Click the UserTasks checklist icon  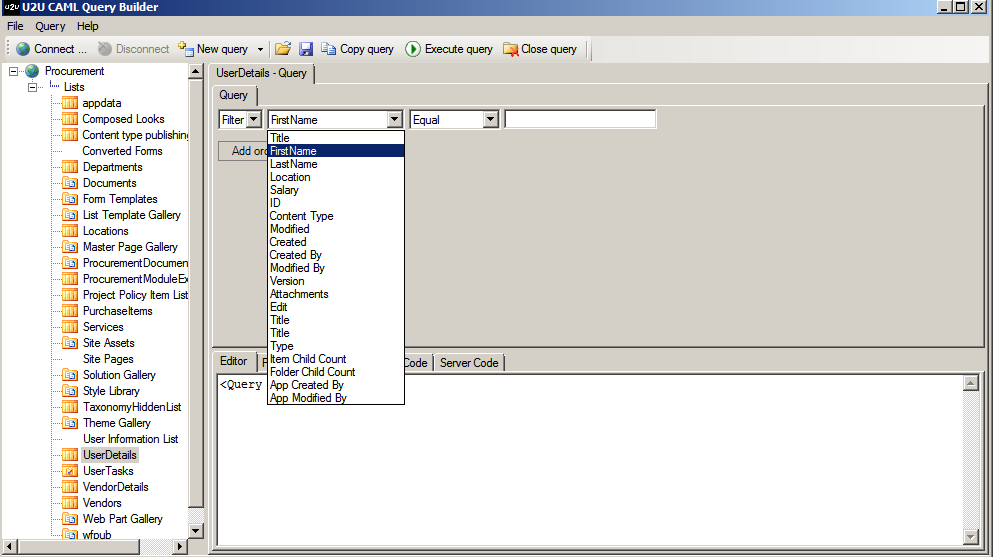70,471
